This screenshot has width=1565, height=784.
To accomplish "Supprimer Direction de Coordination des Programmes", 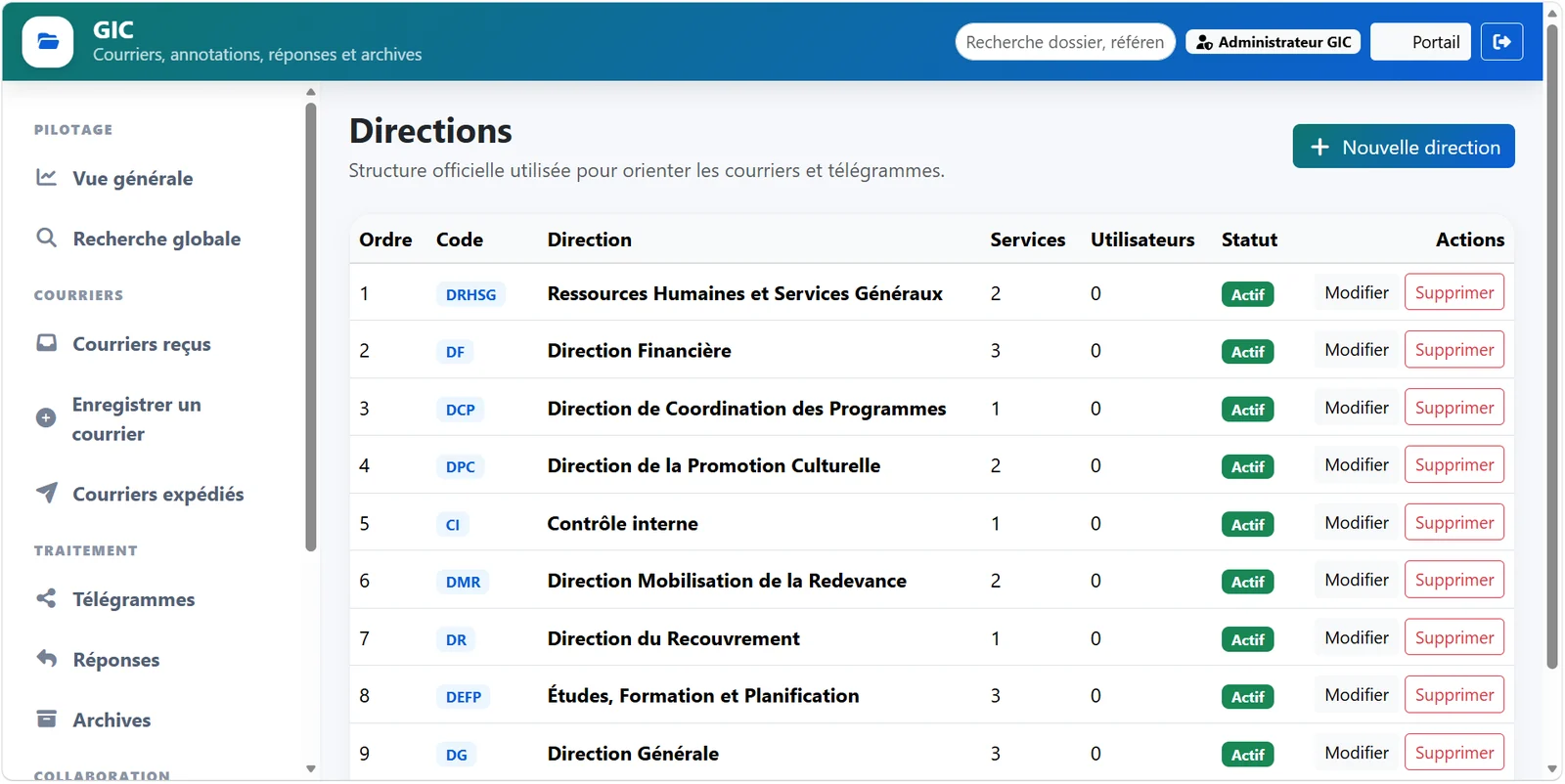I will point(1453,408).
